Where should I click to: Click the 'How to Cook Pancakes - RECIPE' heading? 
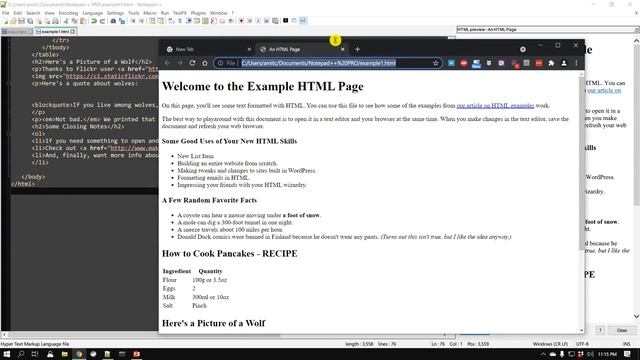point(229,253)
